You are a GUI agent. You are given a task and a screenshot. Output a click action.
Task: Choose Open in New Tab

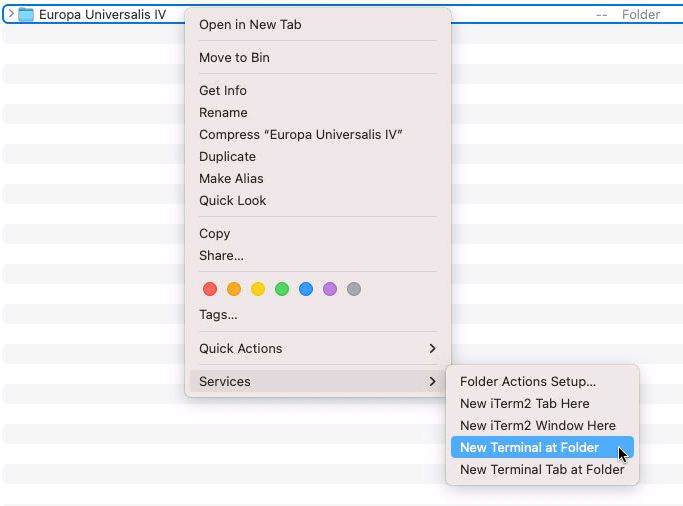[x=250, y=24]
